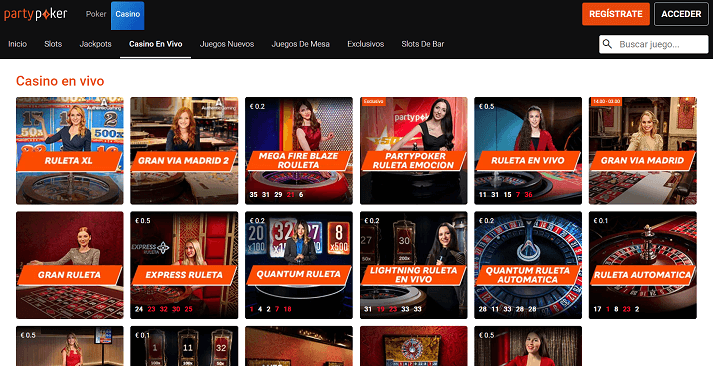
Task: Click the search magnifier icon
Action: (607, 44)
